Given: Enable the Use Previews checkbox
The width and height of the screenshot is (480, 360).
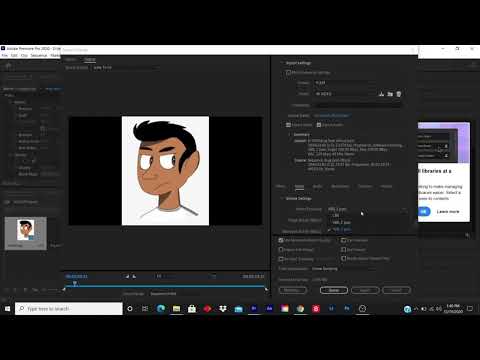Looking at the screenshot, I should (343, 240).
